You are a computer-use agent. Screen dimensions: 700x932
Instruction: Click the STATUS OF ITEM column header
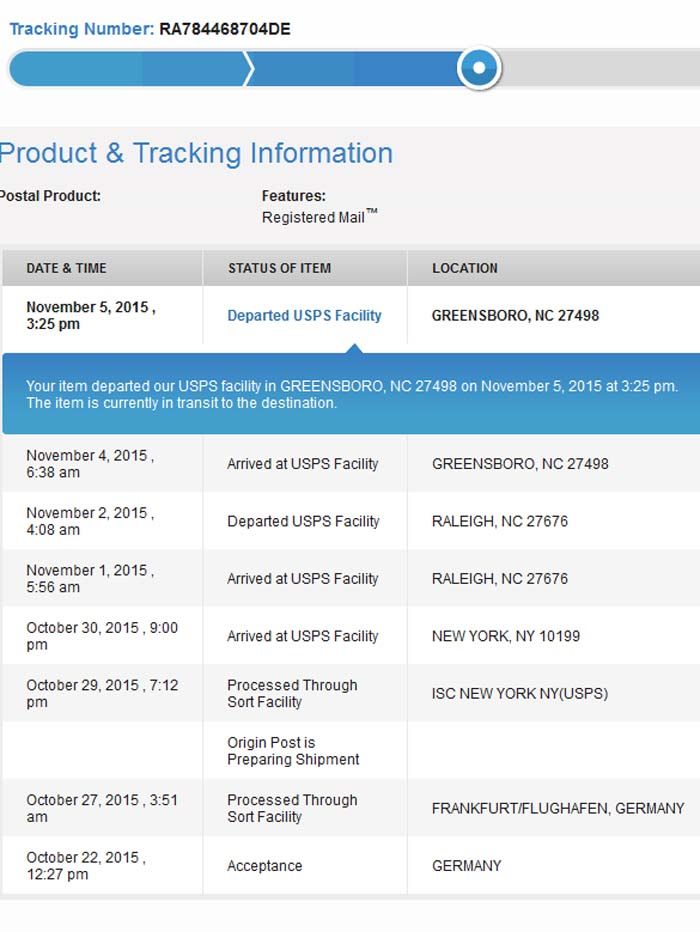point(279,268)
